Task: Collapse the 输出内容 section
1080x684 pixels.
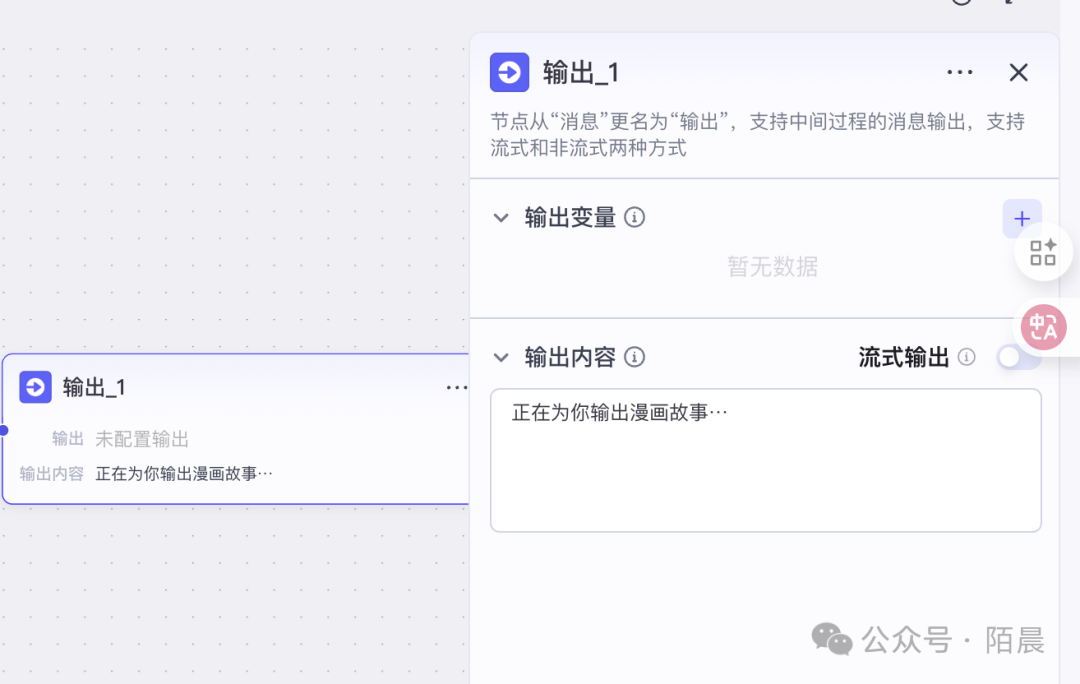Action: 501,357
